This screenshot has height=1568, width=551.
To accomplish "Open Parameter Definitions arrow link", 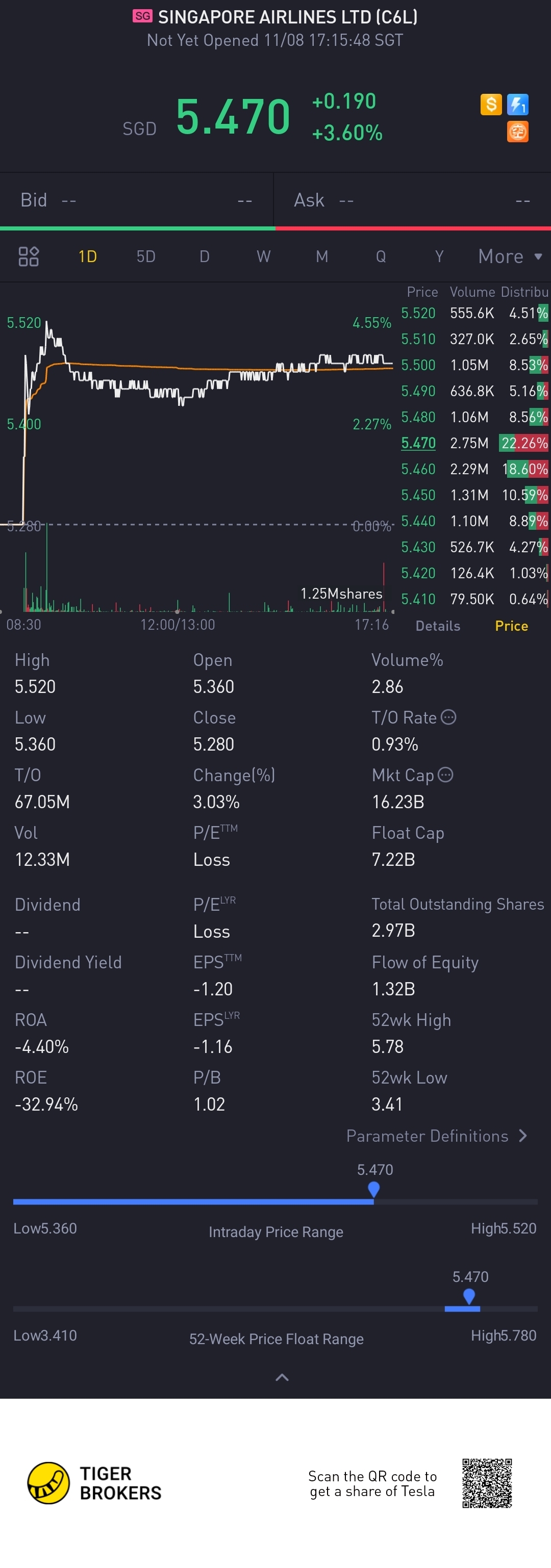I will point(437,1136).
